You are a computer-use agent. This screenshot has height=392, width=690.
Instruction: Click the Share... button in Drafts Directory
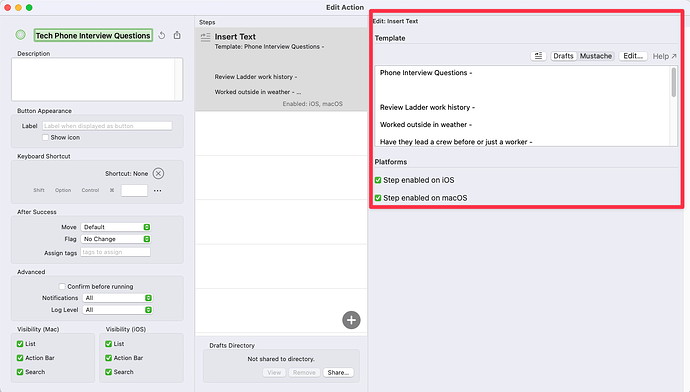pos(338,372)
